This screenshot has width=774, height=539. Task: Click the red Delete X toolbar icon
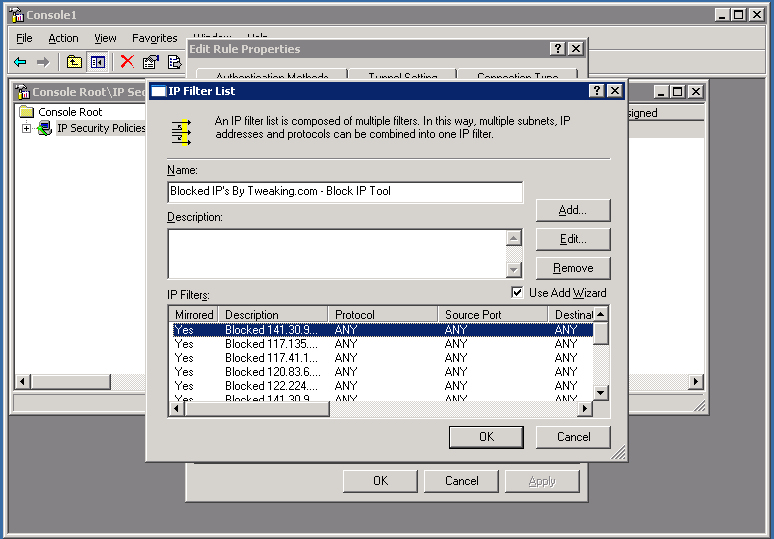coord(127,62)
